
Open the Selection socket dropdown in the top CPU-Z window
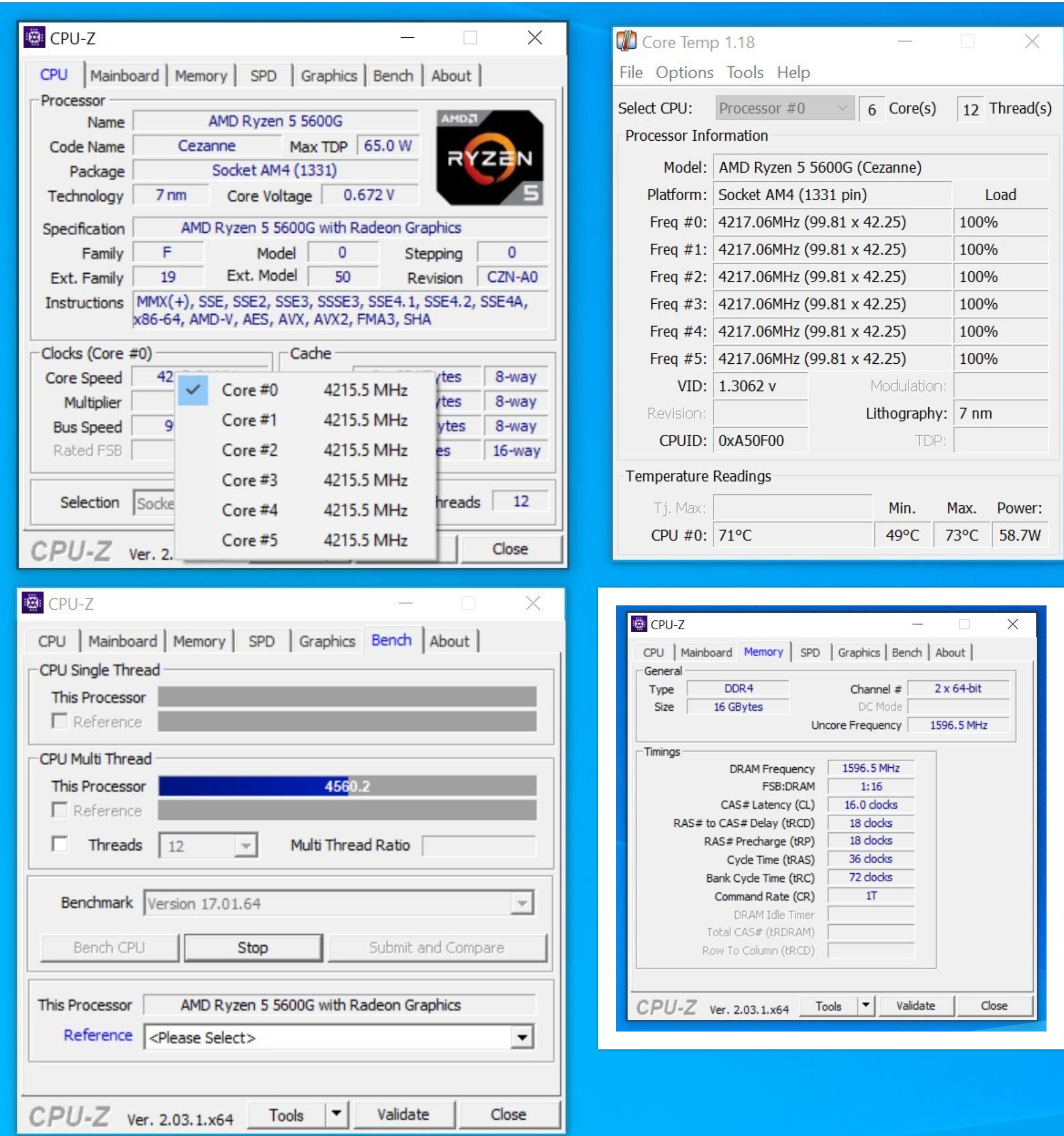[154, 503]
